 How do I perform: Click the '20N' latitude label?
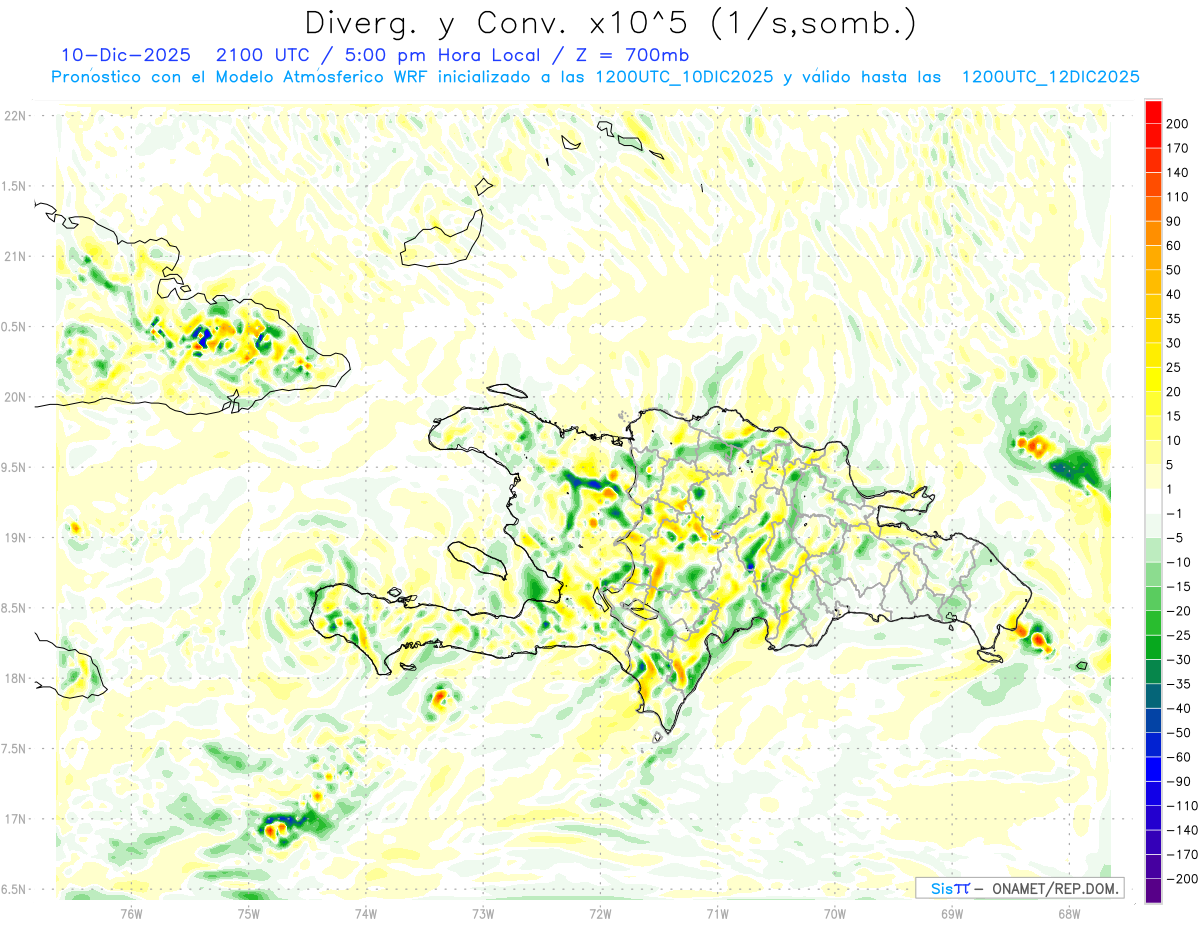15,397
